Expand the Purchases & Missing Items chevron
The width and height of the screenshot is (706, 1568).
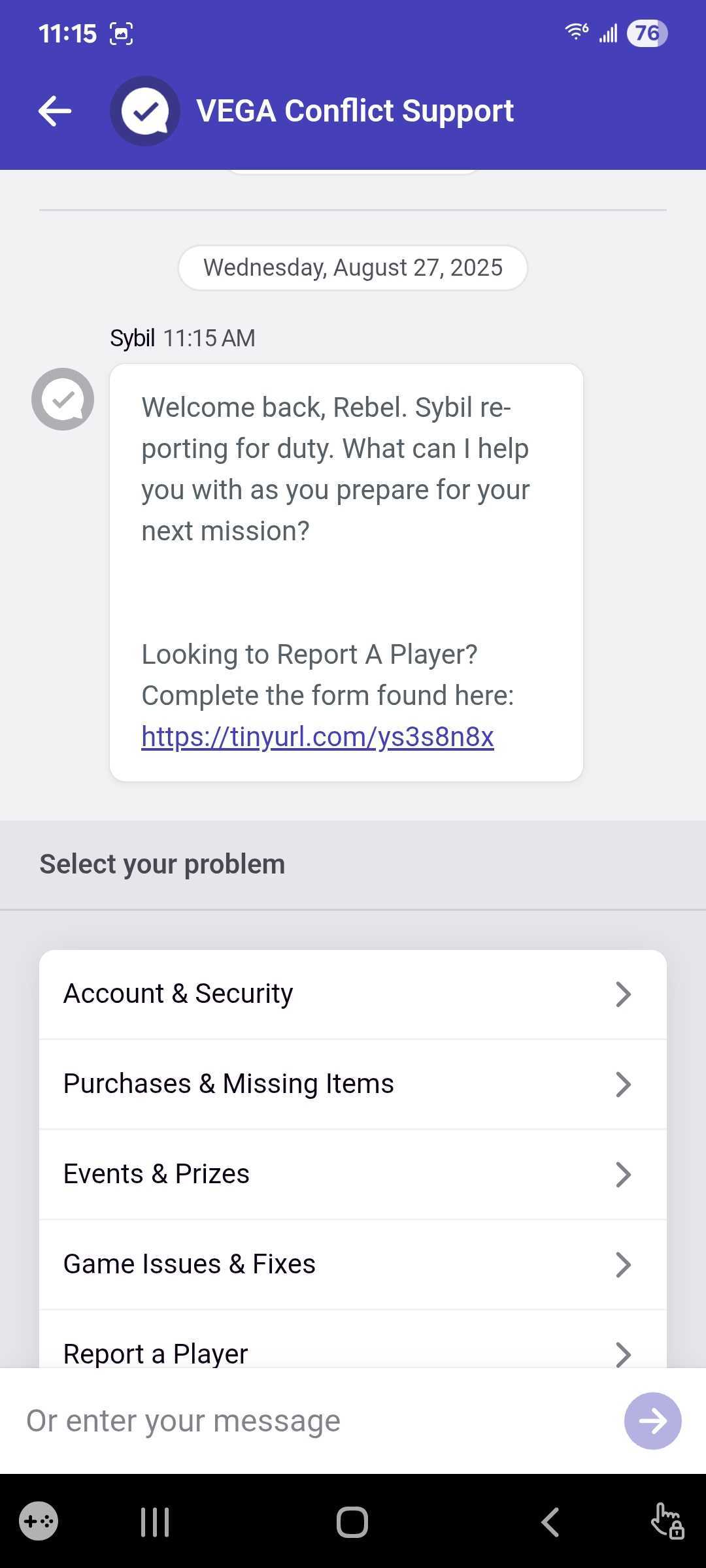pyautogui.click(x=623, y=1085)
